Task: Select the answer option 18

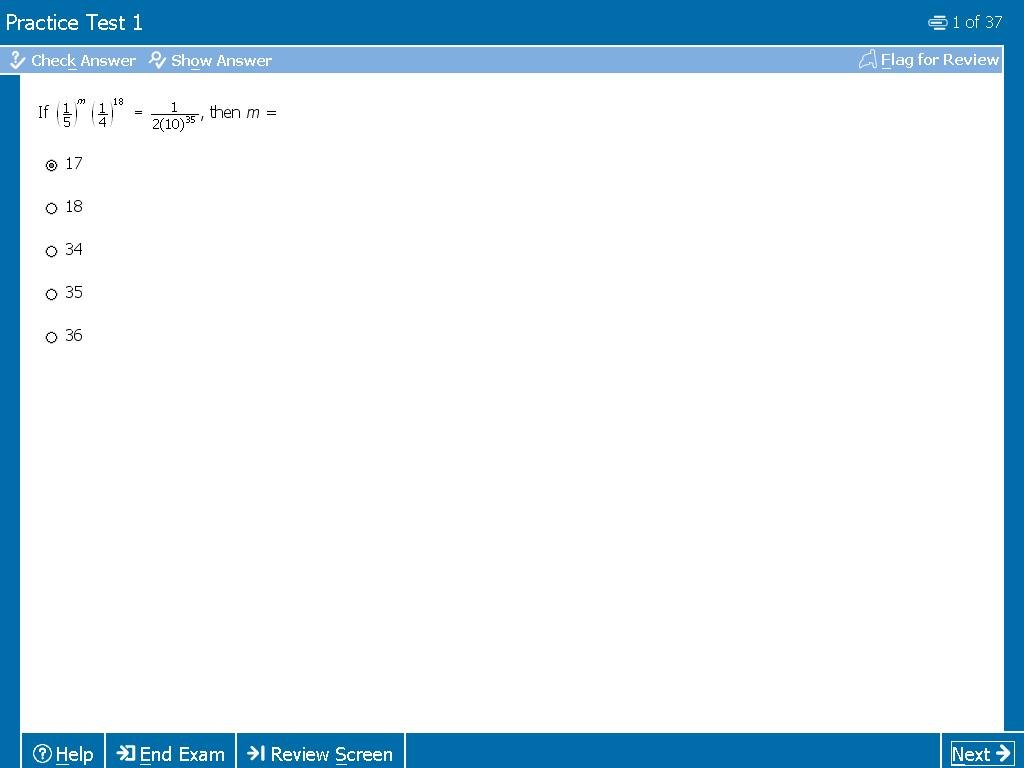Action: coord(52,208)
